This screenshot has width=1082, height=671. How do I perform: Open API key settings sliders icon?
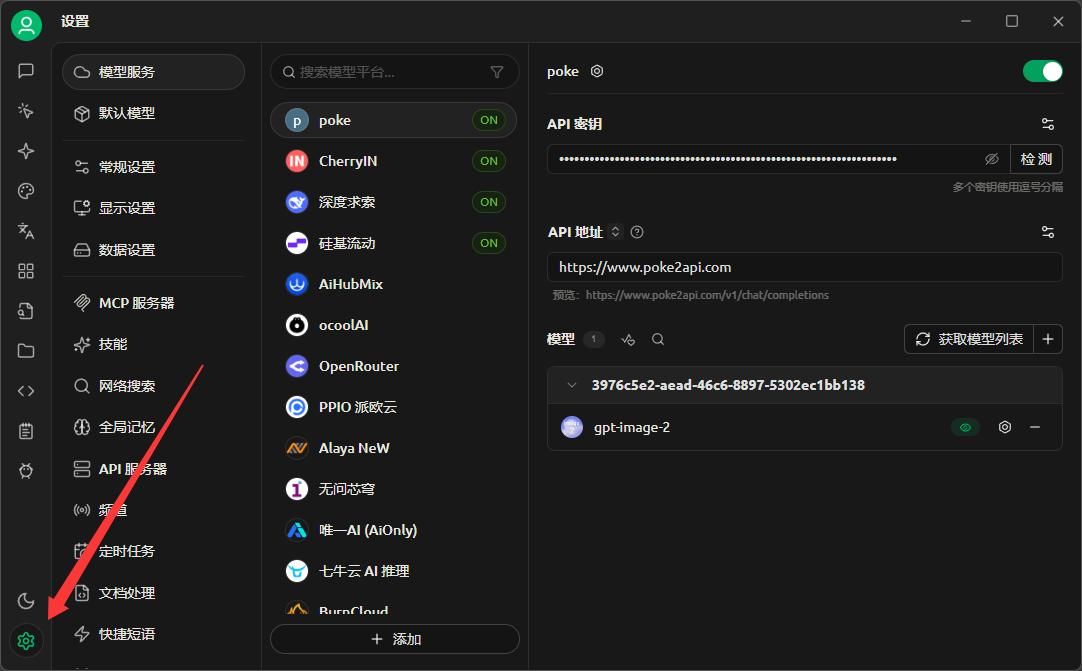coord(1047,124)
